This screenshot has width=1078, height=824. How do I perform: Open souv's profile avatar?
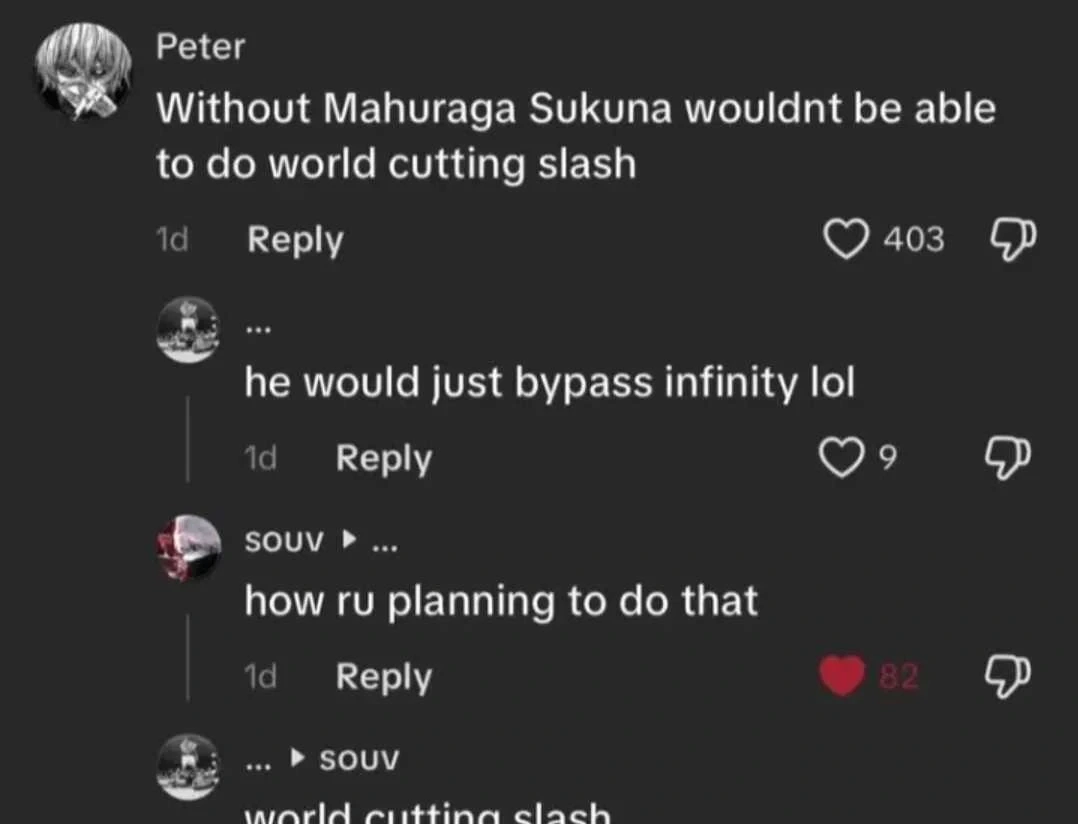pos(189,548)
